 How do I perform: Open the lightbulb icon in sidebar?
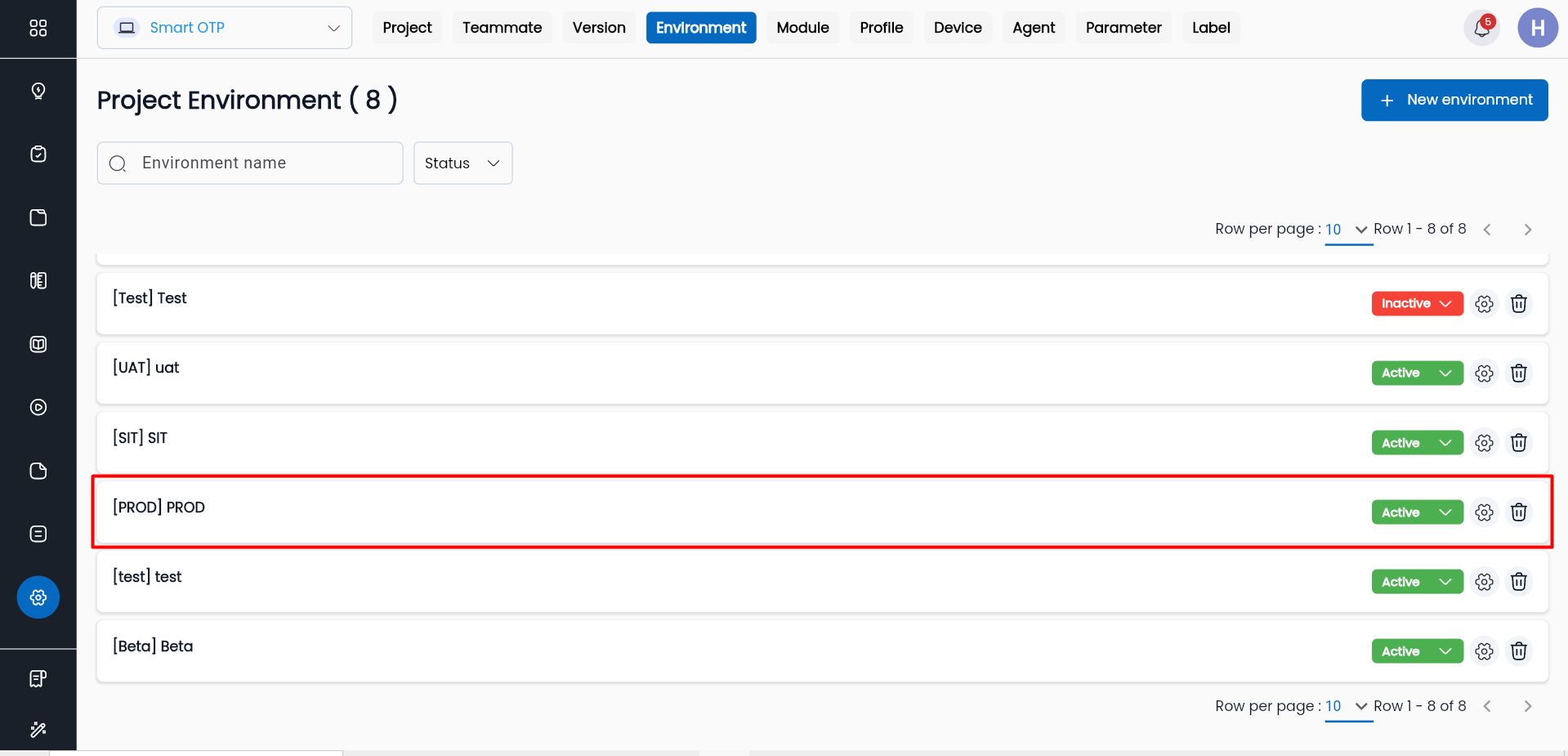point(38,91)
